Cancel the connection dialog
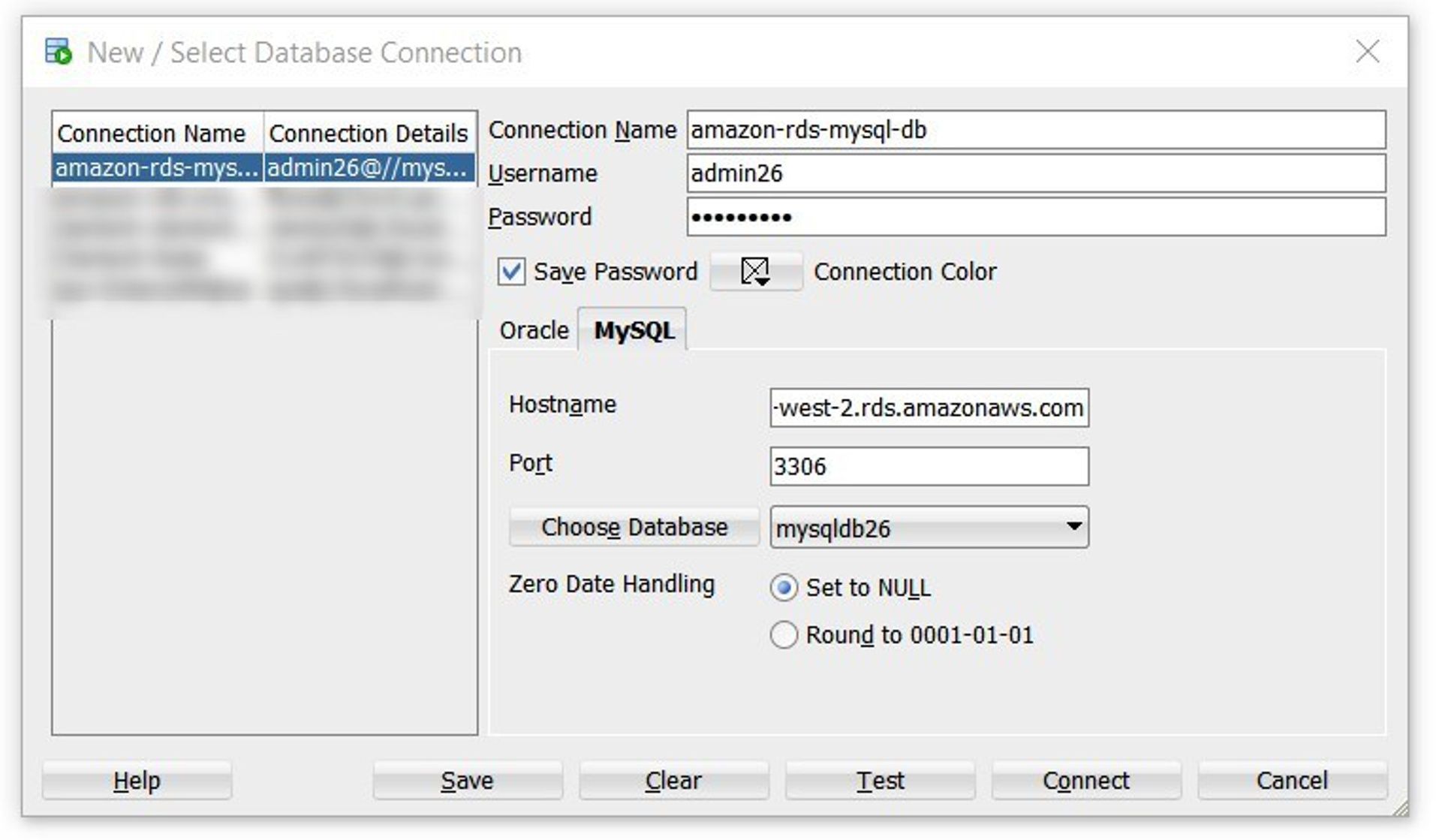Image resolution: width=1436 pixels, height=840 pixels. tap(1293, 781)
